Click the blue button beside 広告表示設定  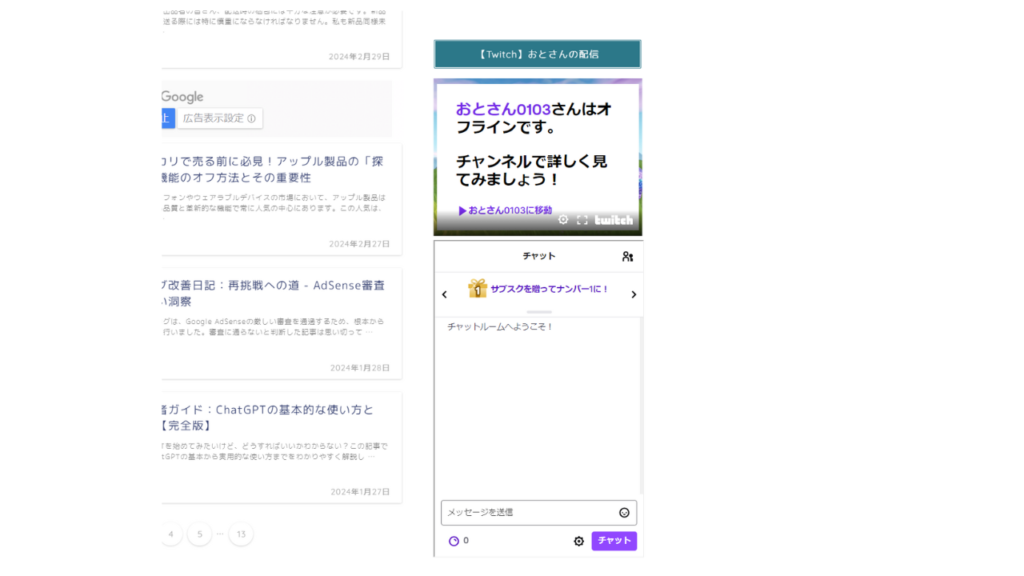click(x=168, y=118)
